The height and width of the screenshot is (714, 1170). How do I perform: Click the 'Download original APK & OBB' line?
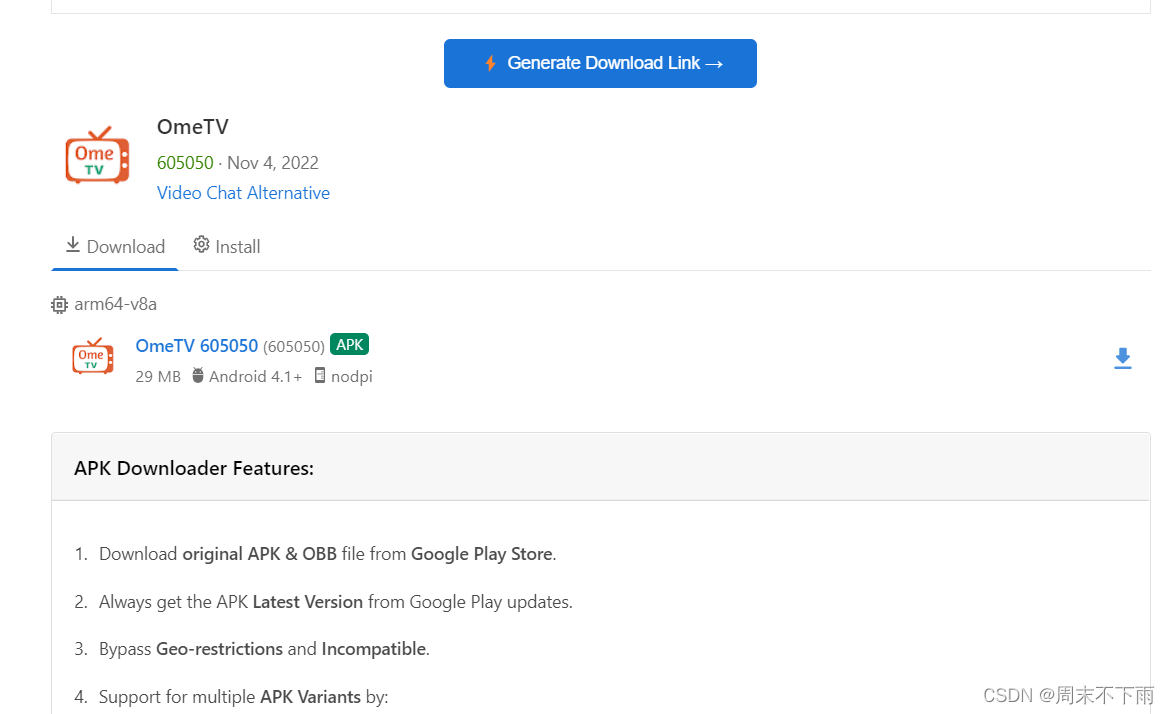pos(328,554)
